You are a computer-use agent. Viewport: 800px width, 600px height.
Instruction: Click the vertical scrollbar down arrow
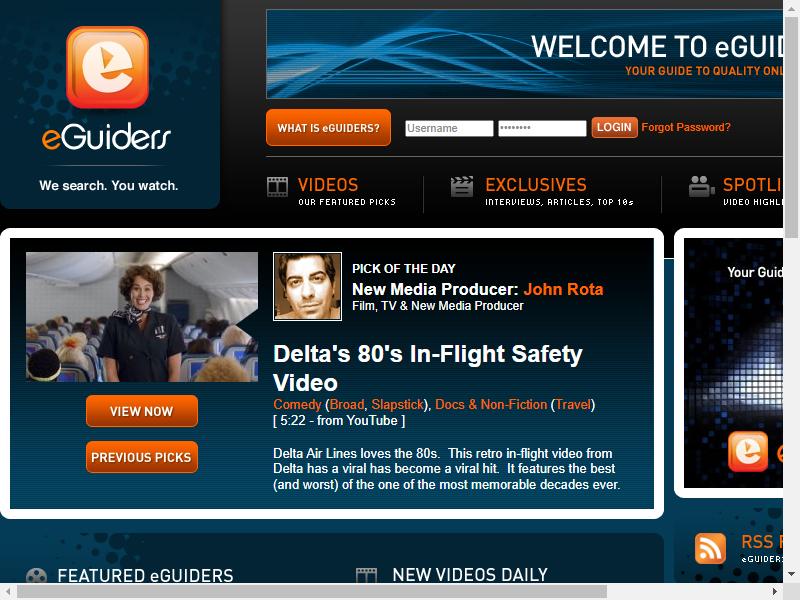click(791, 574)
